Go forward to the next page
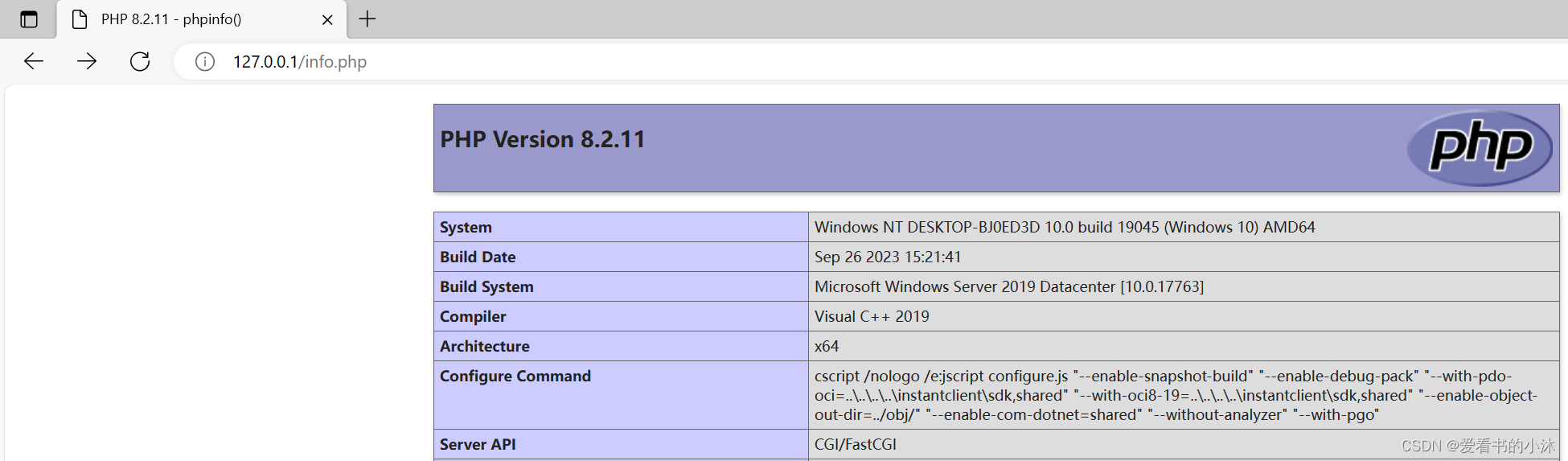1568x461 pixels. (87, 62)
